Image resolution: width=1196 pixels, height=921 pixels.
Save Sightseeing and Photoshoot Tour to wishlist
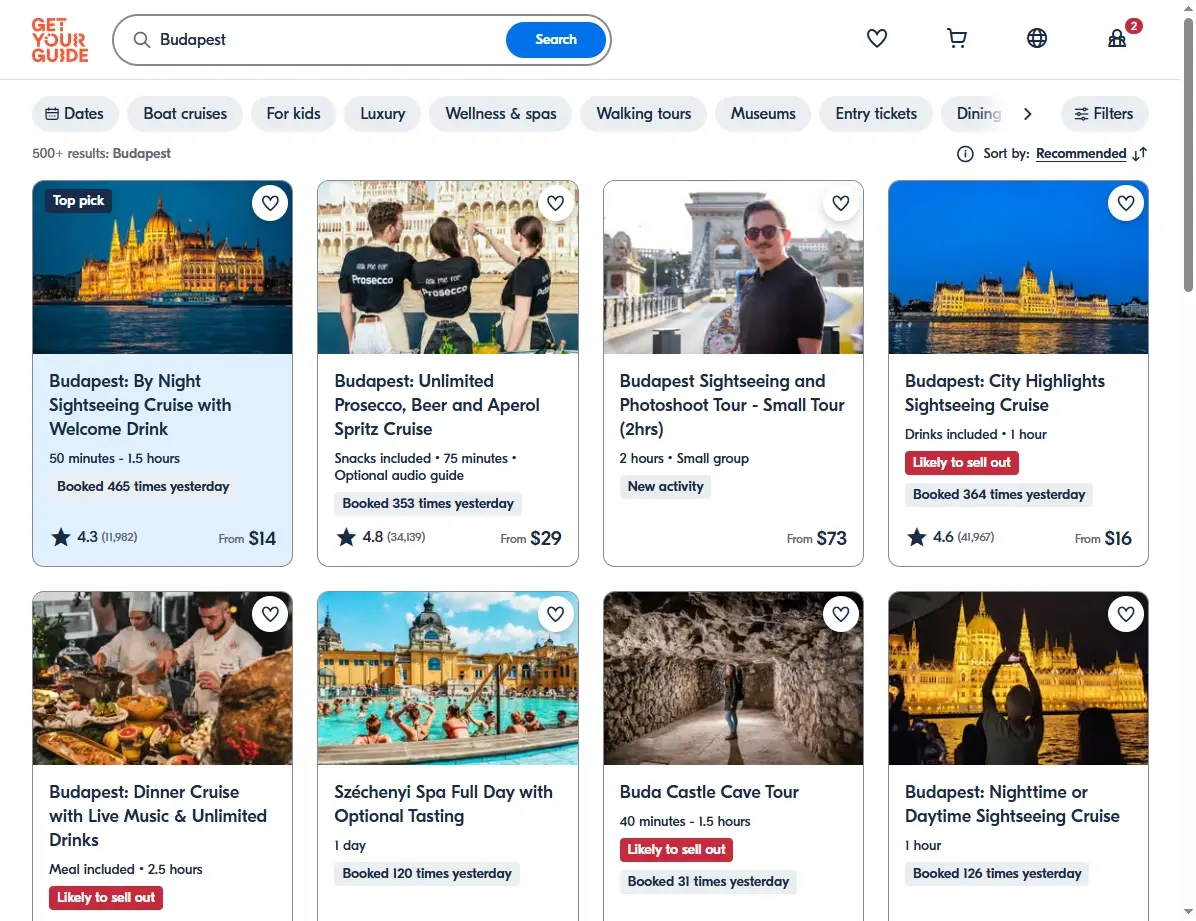pos(841,203)
